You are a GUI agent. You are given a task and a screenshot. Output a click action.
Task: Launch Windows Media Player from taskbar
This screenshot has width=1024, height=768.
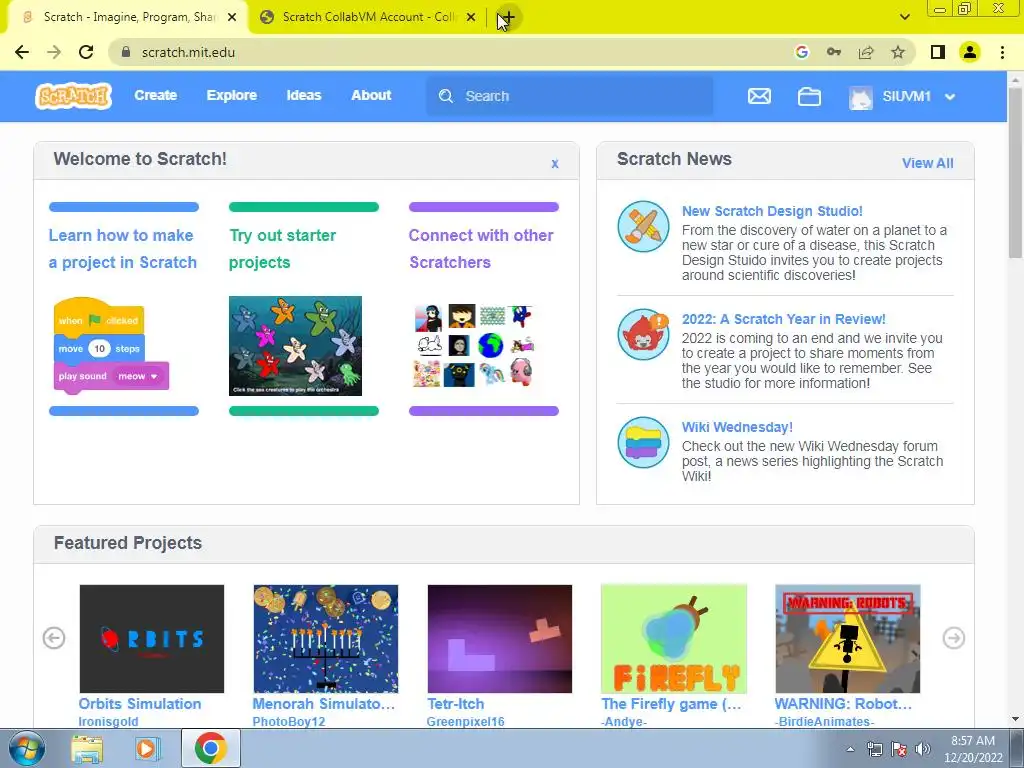(148, 748)
